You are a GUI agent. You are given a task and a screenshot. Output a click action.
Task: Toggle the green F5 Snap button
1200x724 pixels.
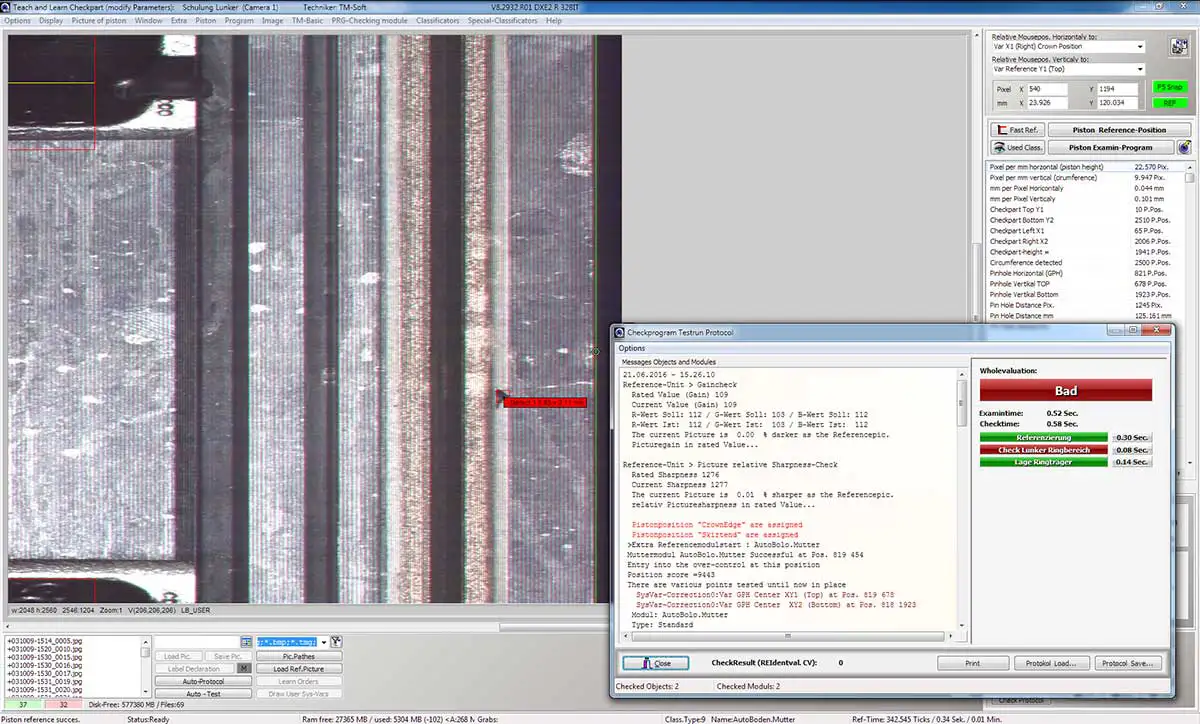[1168, 87]
